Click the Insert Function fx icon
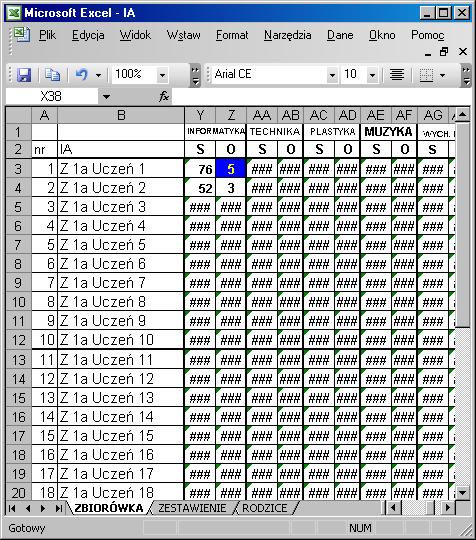476x540 pixels. pos(164,96)
